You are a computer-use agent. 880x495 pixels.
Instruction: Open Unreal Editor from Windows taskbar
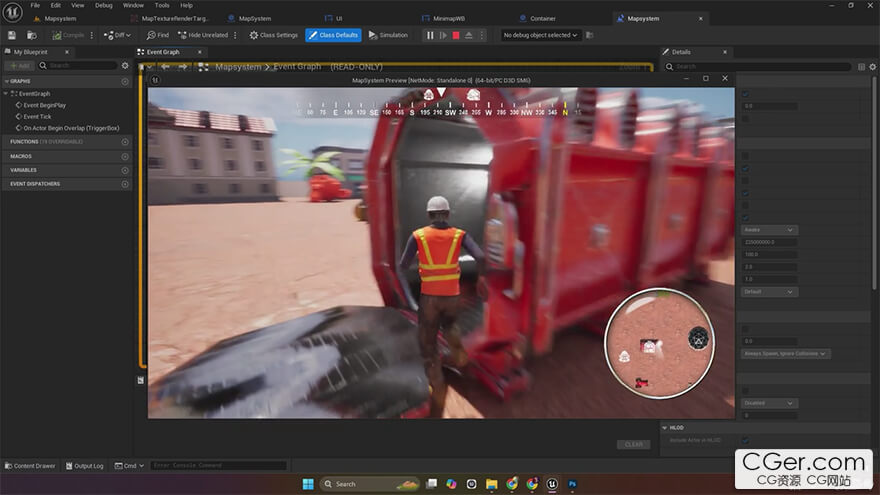pos(552,484)
